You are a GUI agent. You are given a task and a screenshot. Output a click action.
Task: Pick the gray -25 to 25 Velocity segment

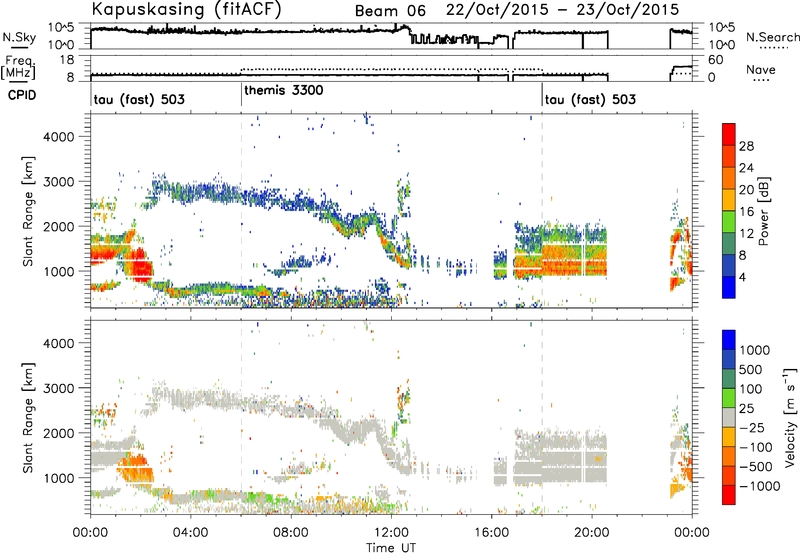729,417
